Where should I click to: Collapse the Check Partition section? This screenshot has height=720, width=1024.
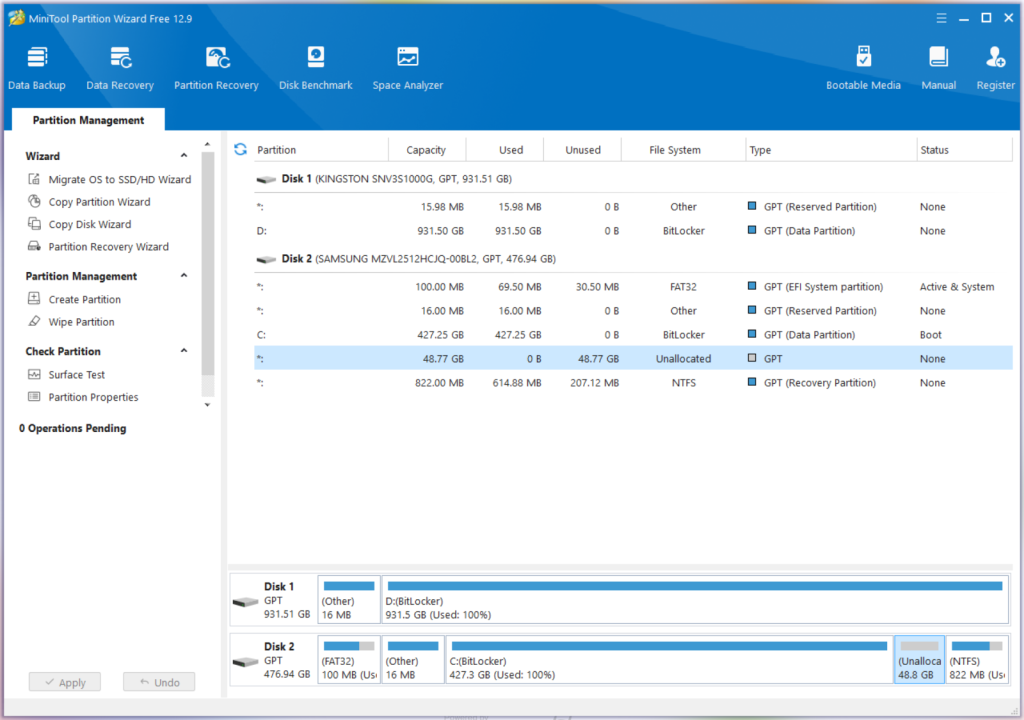184,351
